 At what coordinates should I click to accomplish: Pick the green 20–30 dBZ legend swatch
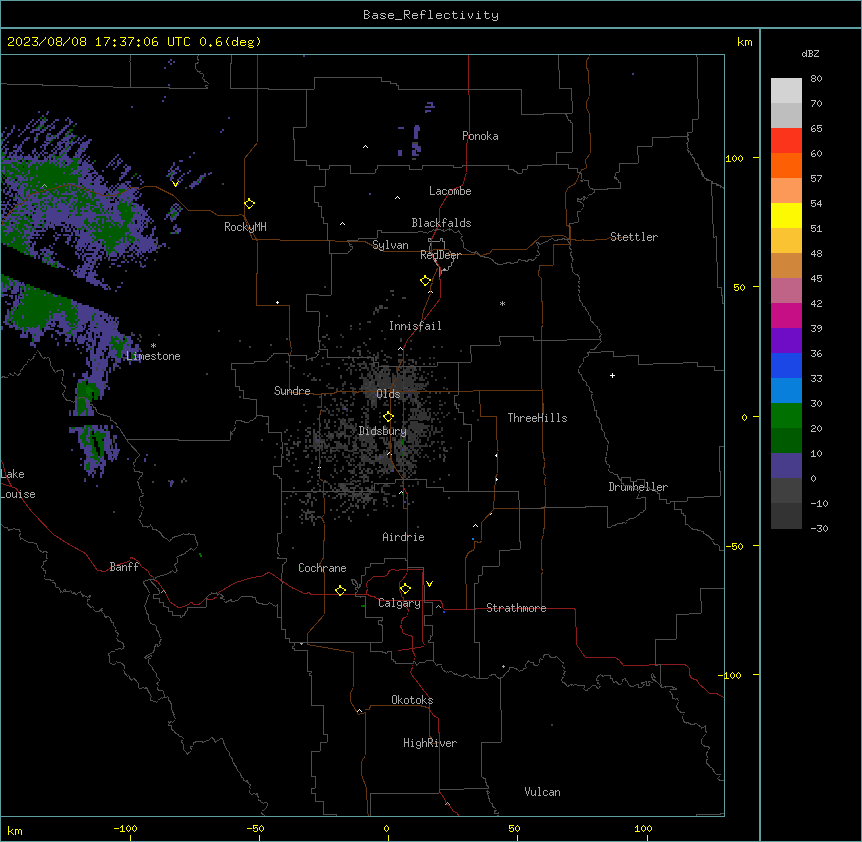pos(786,416)
